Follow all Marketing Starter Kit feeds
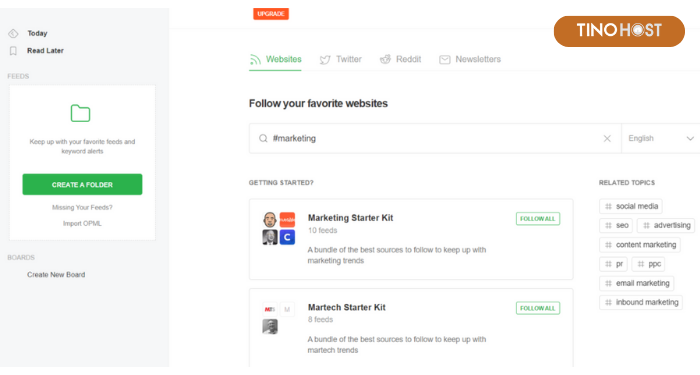 pyautogui.click(x=538, y=219)
